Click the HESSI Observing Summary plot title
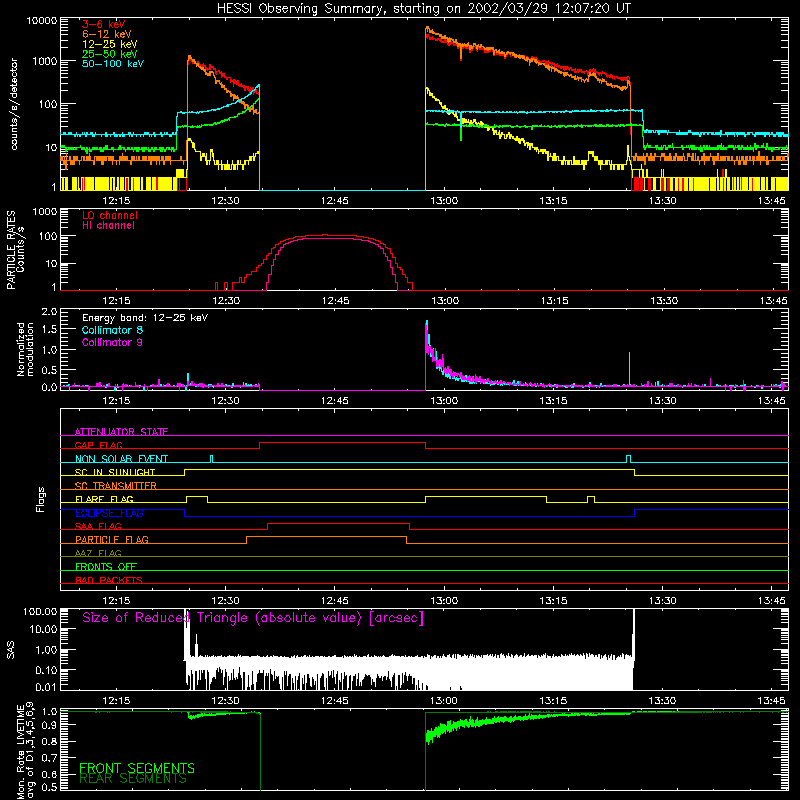 (x=424, y=8)
